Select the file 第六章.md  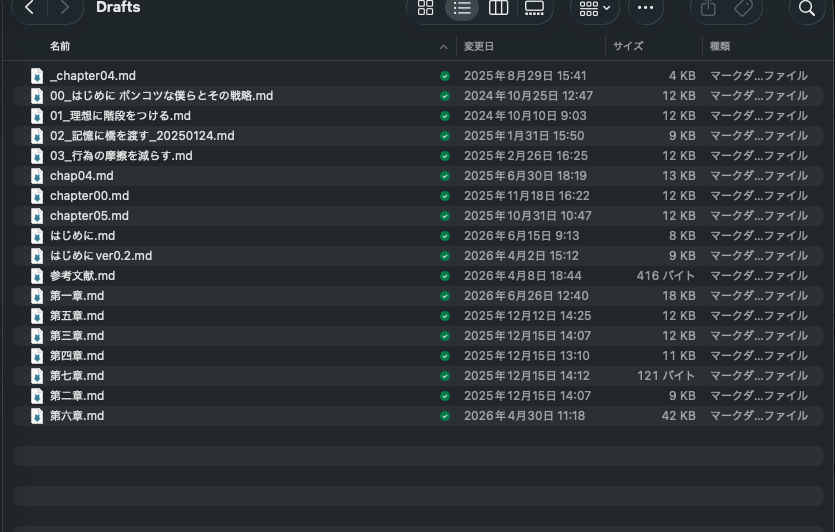(x=77, y=416)
